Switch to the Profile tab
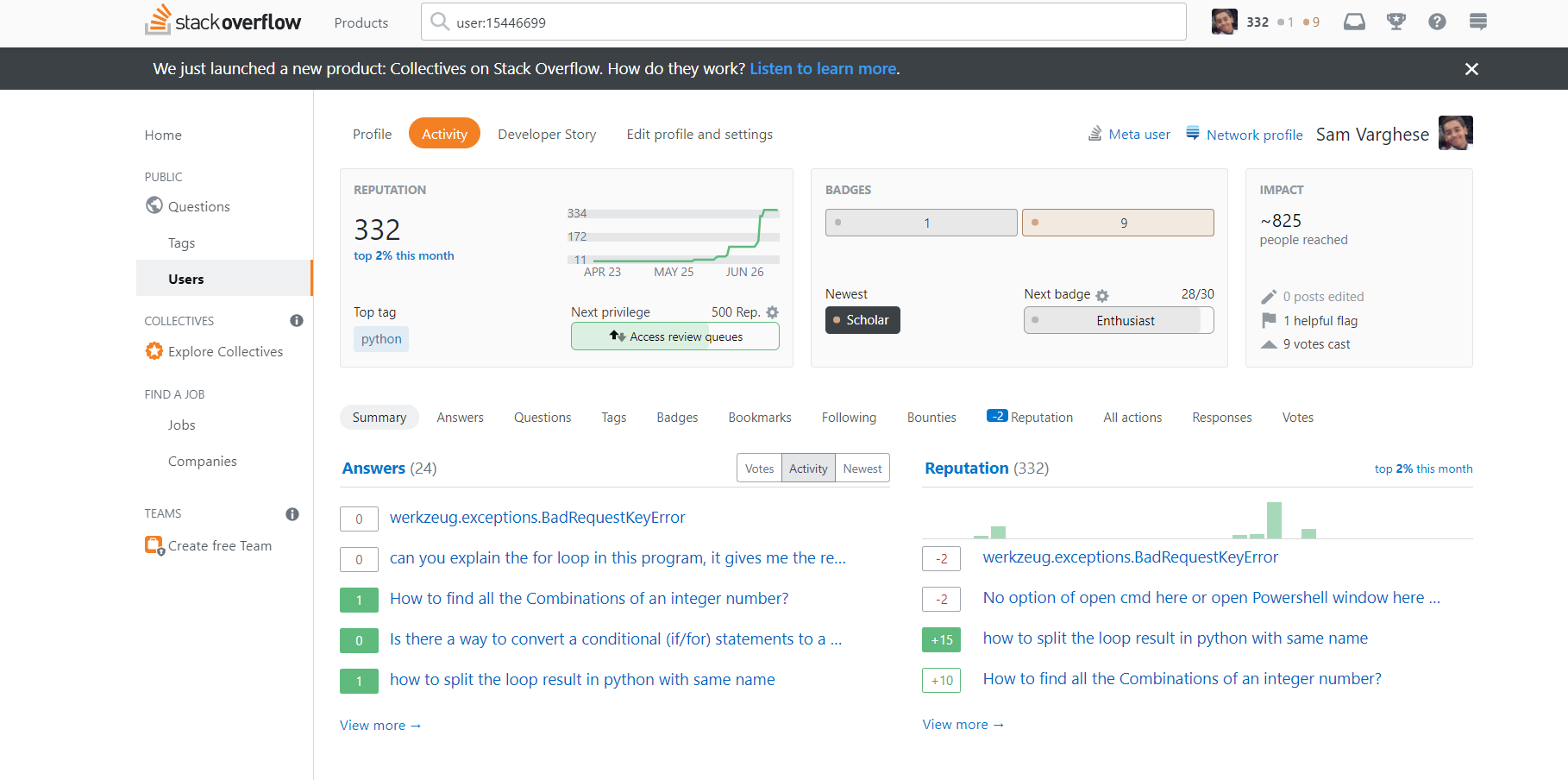This screenshot has height=780, width=1568. pos(372,134)
